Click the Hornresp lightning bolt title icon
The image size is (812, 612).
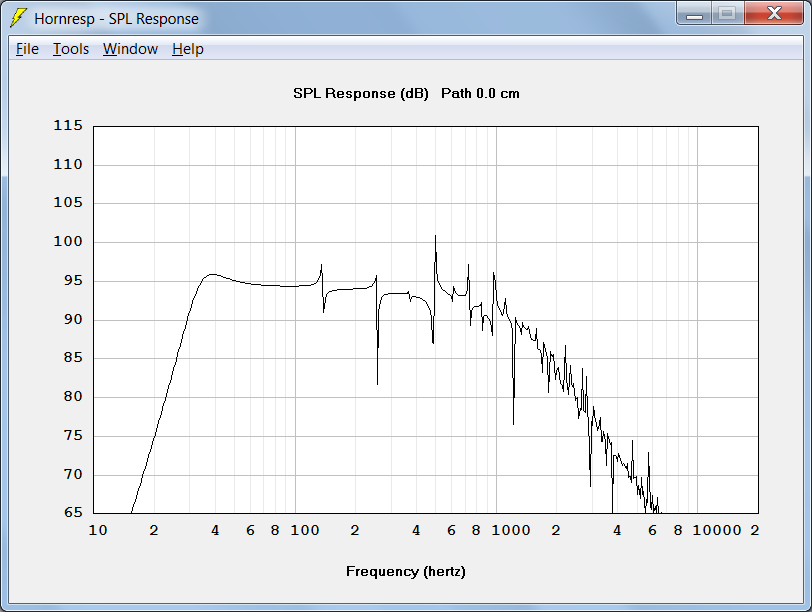(x=18, y=18)
